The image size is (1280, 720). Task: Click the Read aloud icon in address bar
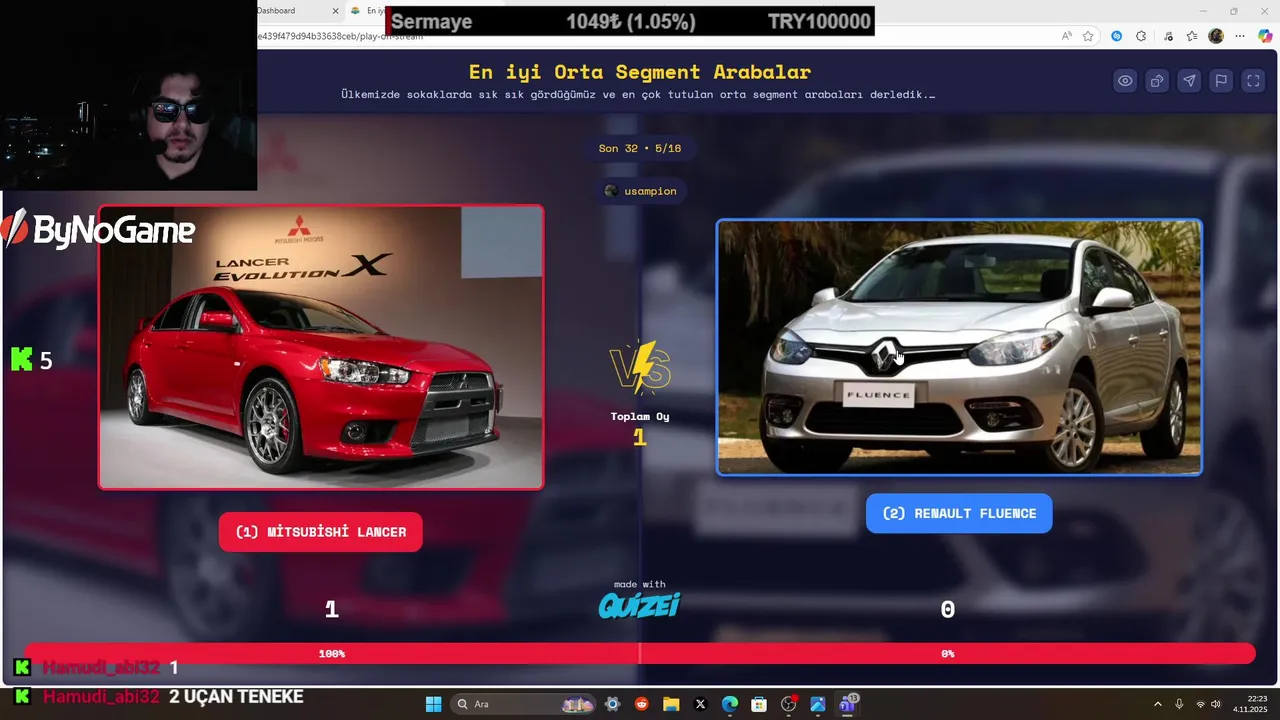1067,36
